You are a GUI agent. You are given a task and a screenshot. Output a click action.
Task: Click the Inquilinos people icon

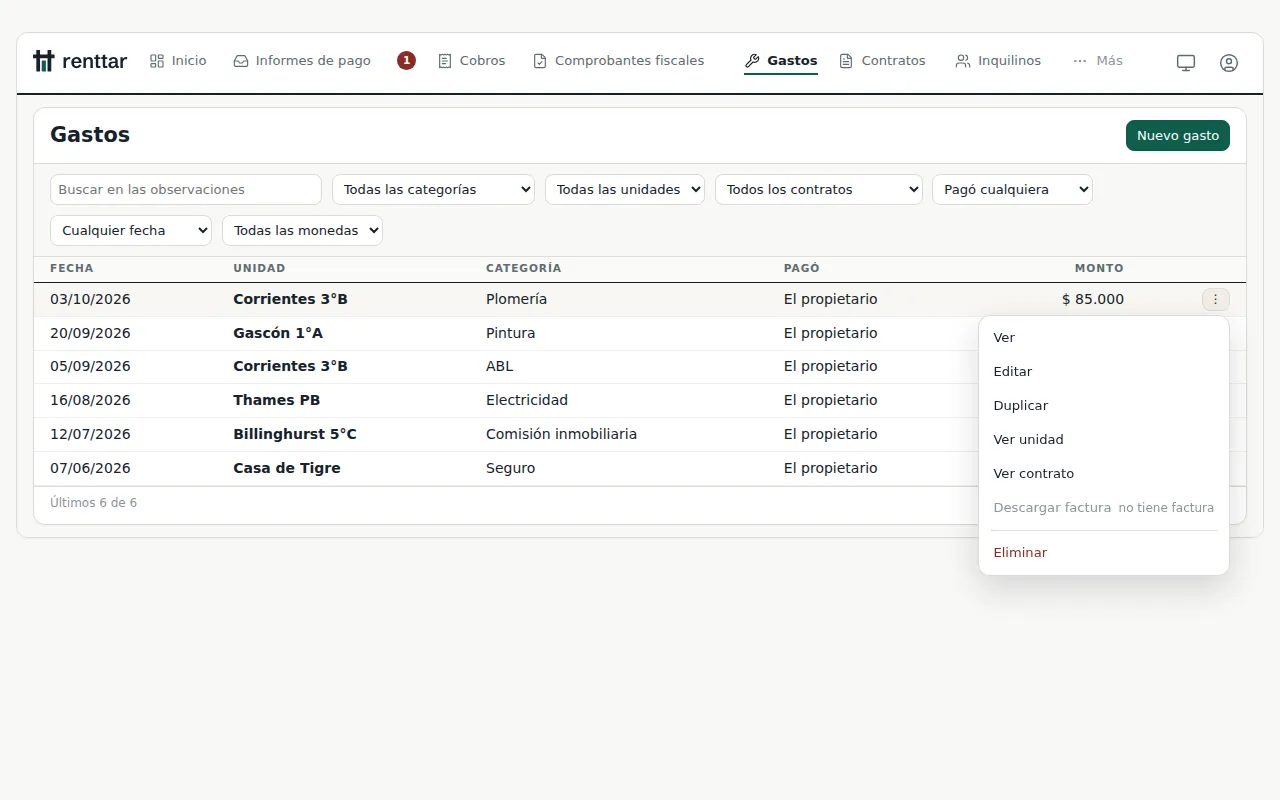pos(963,61)
